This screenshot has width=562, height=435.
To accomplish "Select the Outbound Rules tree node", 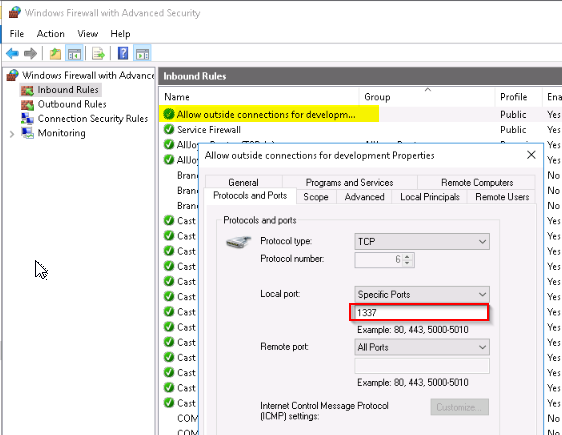I will pyautogui.click(x=64, y=104).
